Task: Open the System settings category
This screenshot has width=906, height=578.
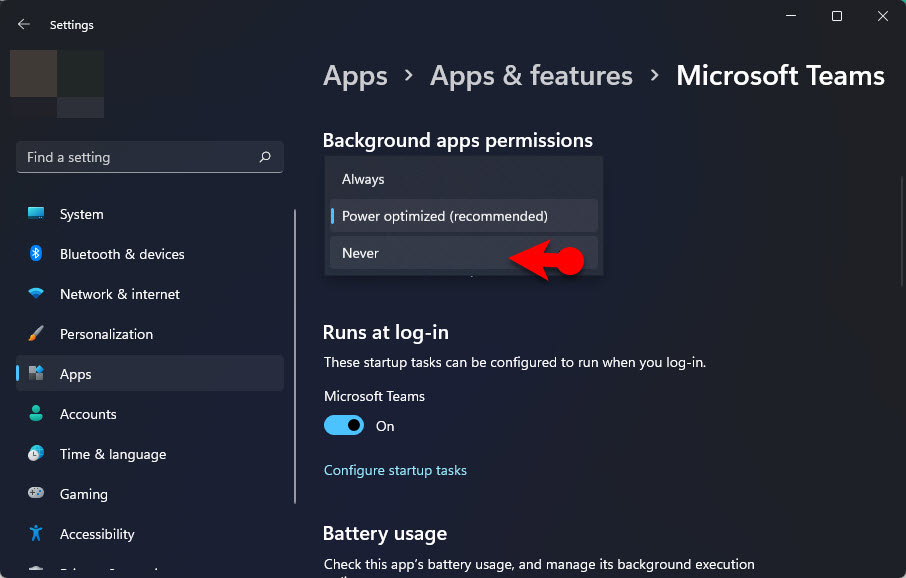Action: tap(150, 214)
